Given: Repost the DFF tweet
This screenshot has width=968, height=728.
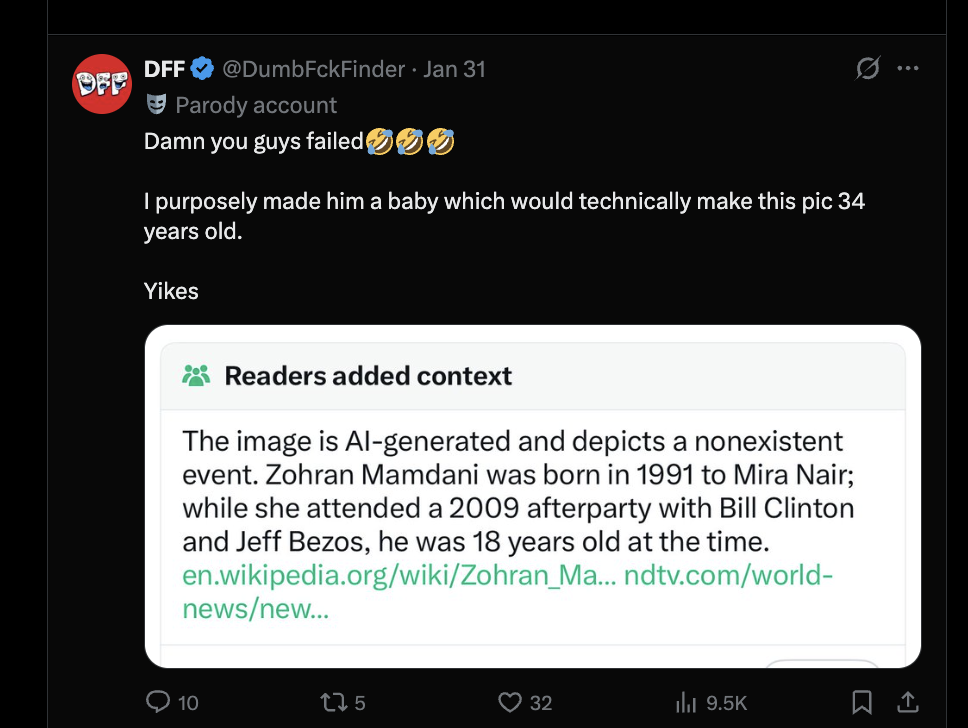Looking at the screenshot, I should pyautogui.click(x=331, y=702).
